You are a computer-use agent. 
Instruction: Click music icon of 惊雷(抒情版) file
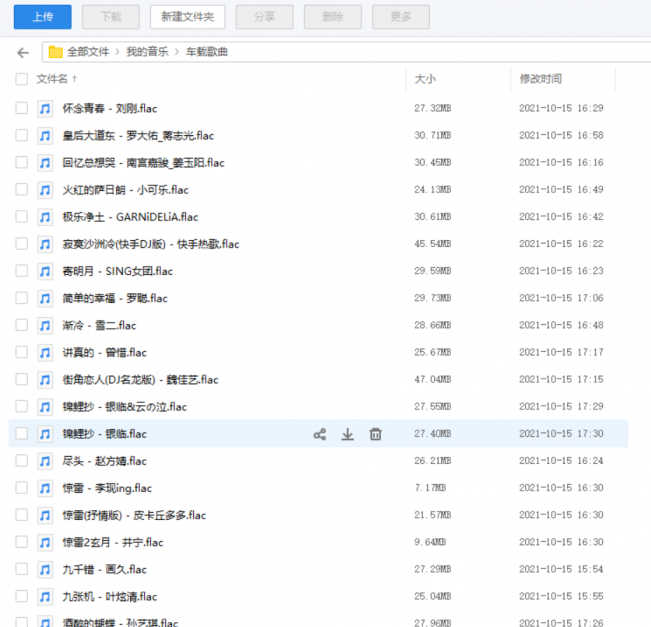pos(45,515)
